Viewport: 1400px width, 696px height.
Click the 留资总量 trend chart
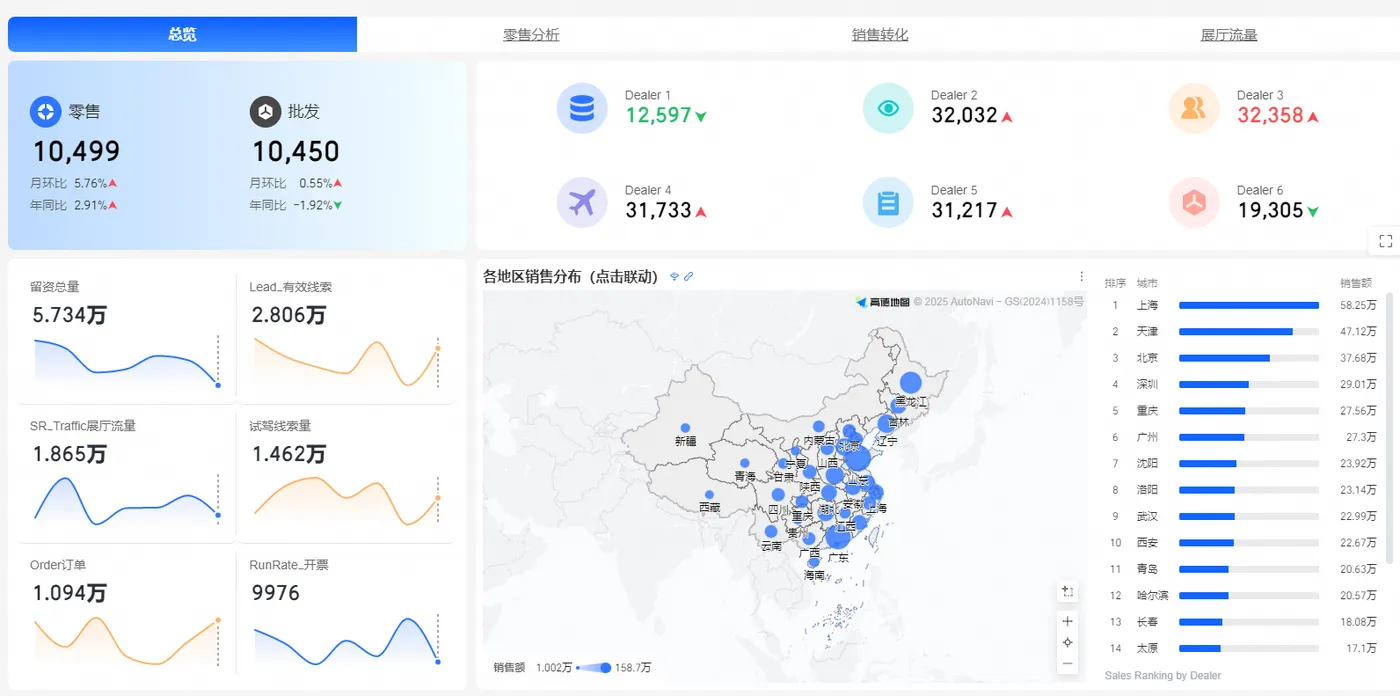(126, 364)
